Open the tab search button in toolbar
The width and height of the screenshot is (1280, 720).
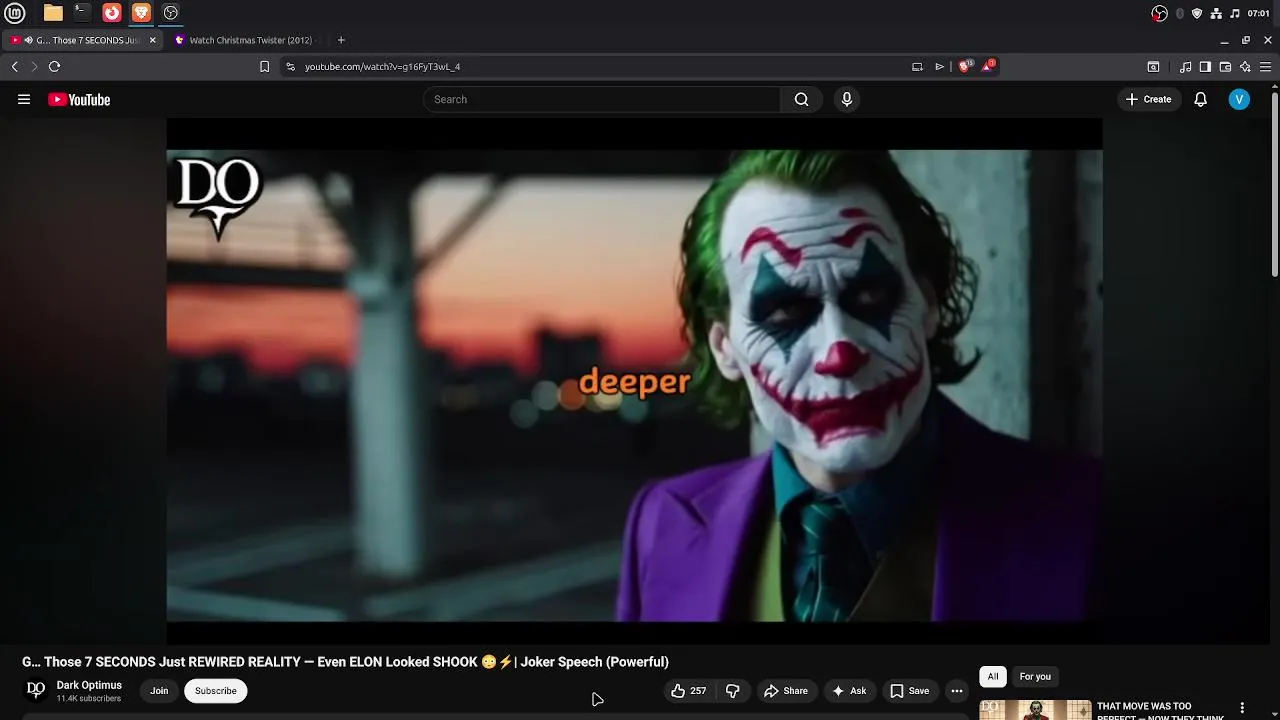click(x=1153, y=66)
